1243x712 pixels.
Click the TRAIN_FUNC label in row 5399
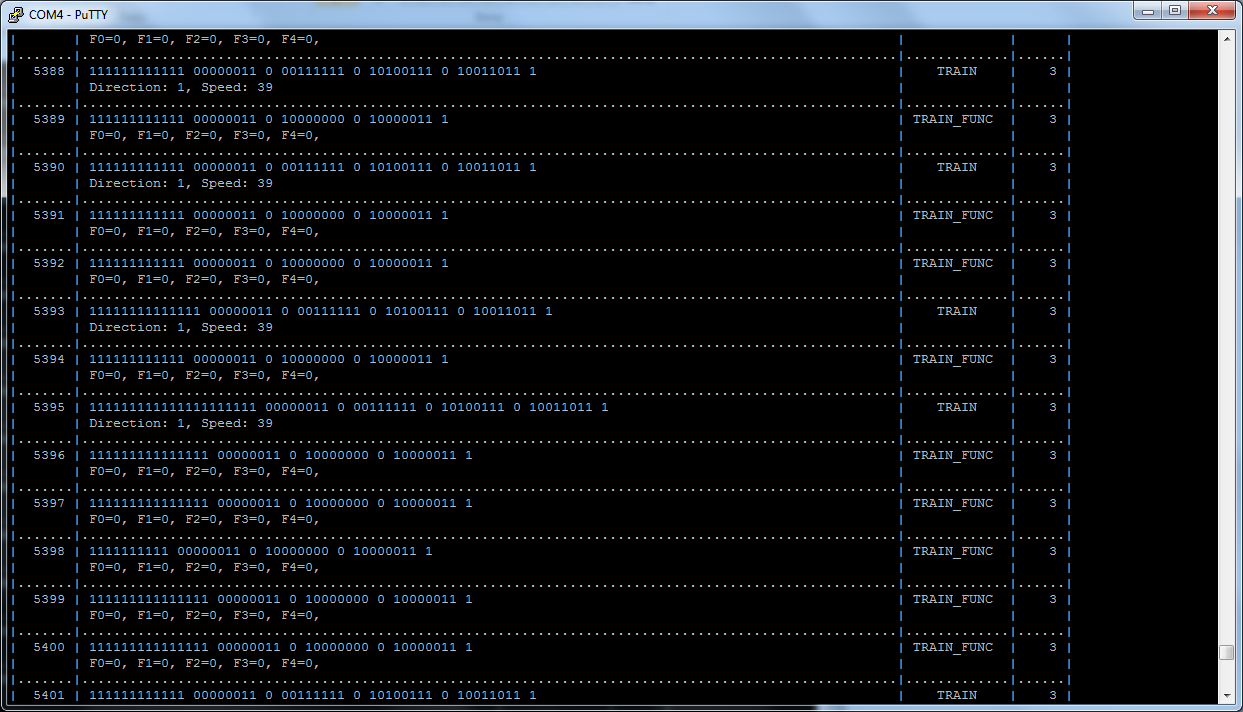(x=952, y=600)
